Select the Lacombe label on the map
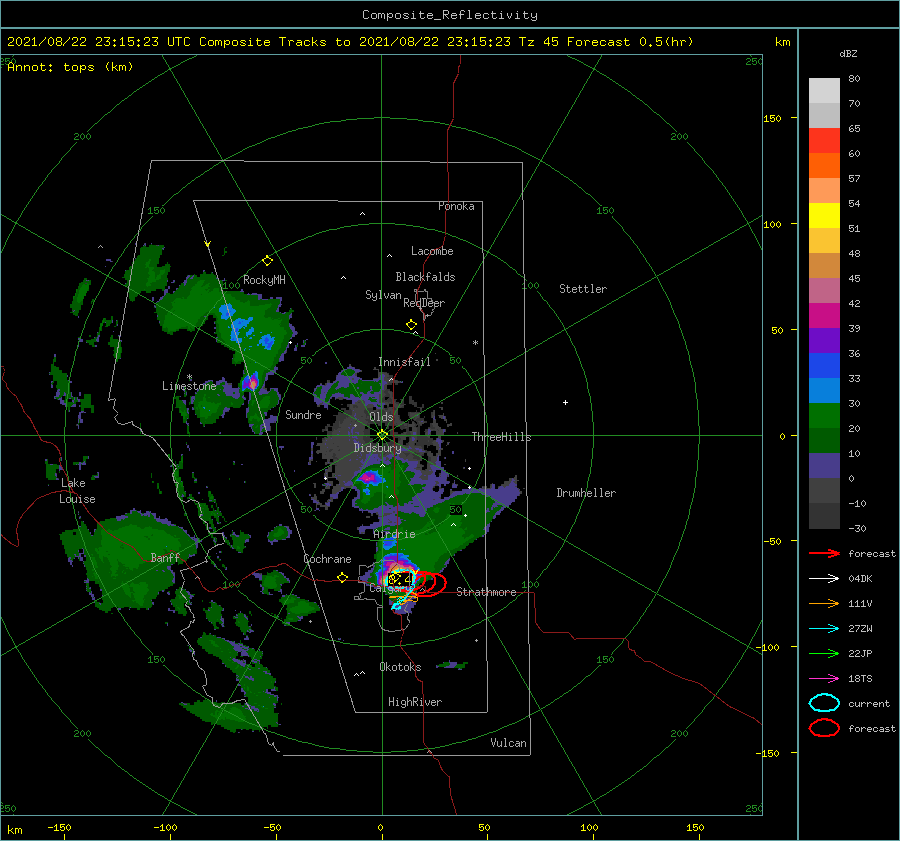The width and height of the screenshot is (900, 841). pyautogui.click(x=432, y=251)
